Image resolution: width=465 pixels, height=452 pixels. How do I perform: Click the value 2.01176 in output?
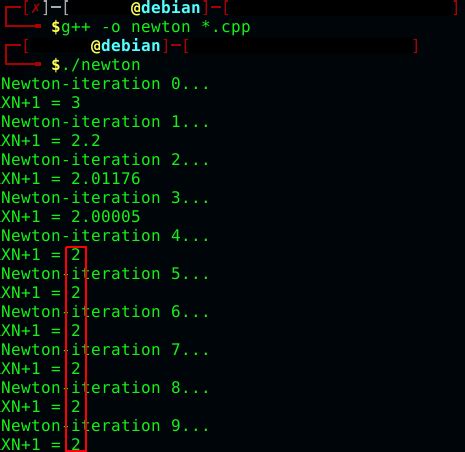pos(106,178)
